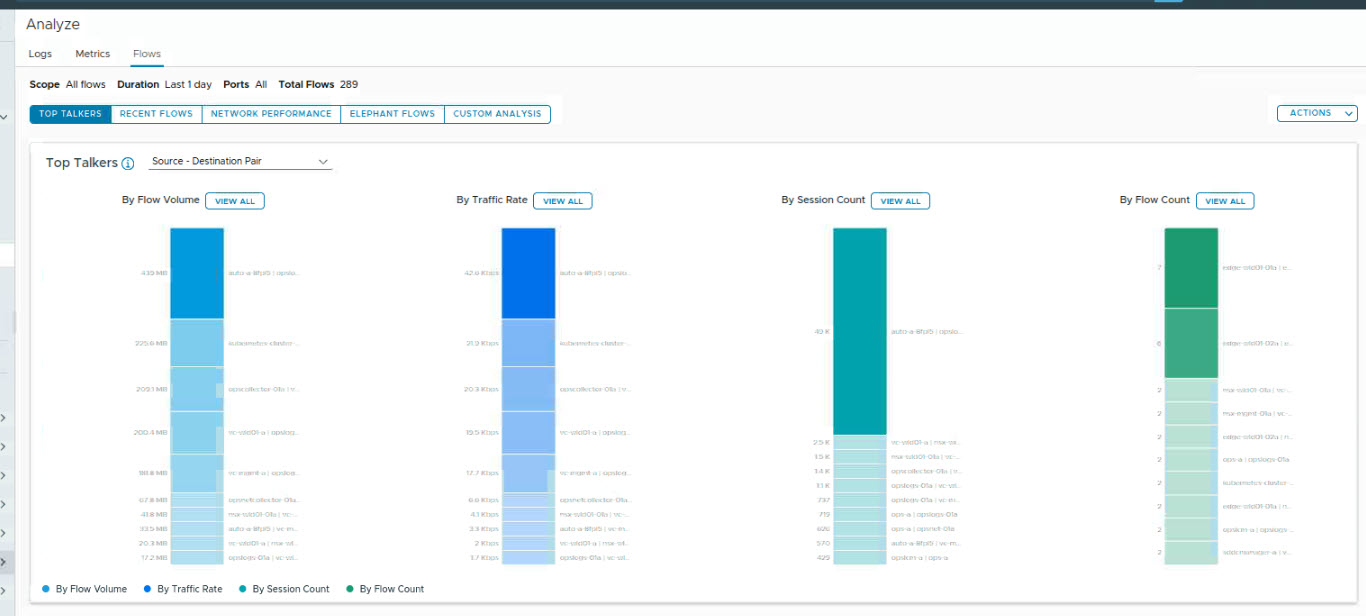Viewport: 1366px width, 616px height.
Task: Click the By Flow Volume legend dot
Action: [x=47, y=589]
